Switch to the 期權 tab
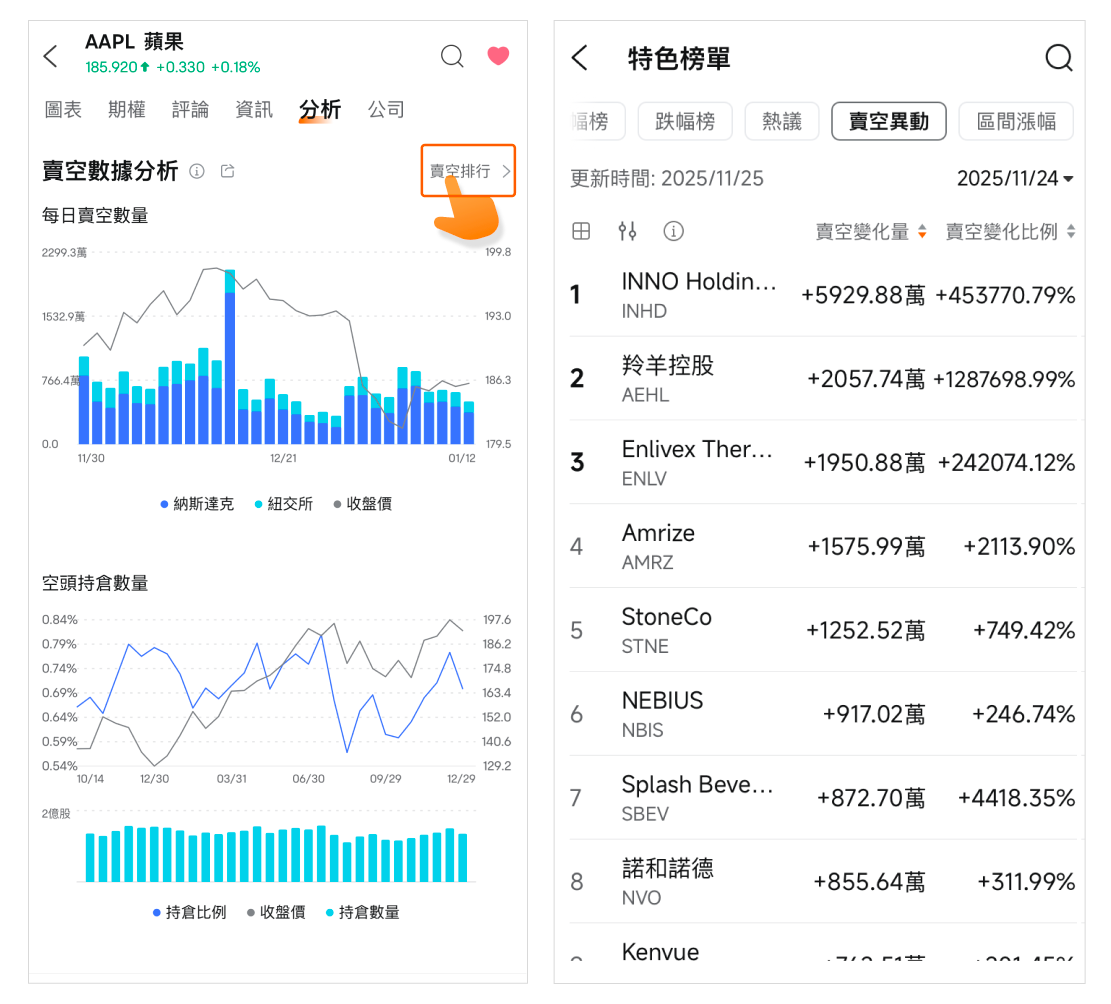This screenshot has height=1004, width=1111. pos(127,110)
